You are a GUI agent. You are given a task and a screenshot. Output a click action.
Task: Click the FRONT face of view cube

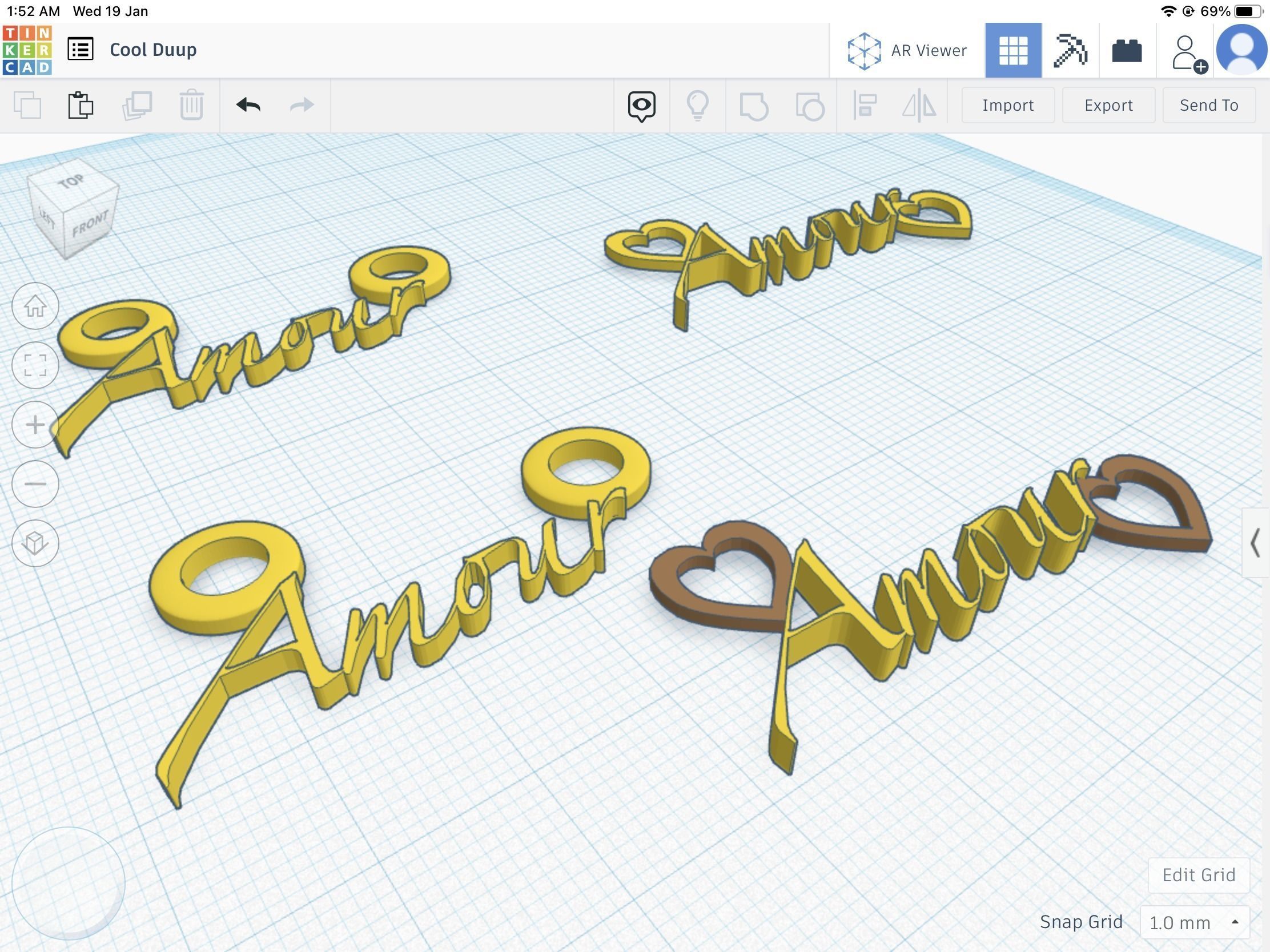[90, 224]
